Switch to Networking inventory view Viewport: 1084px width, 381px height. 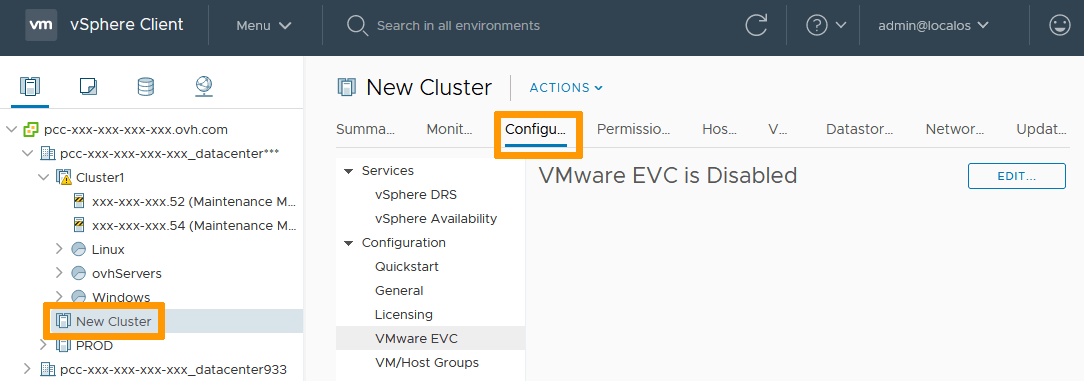tap(204, 86)
